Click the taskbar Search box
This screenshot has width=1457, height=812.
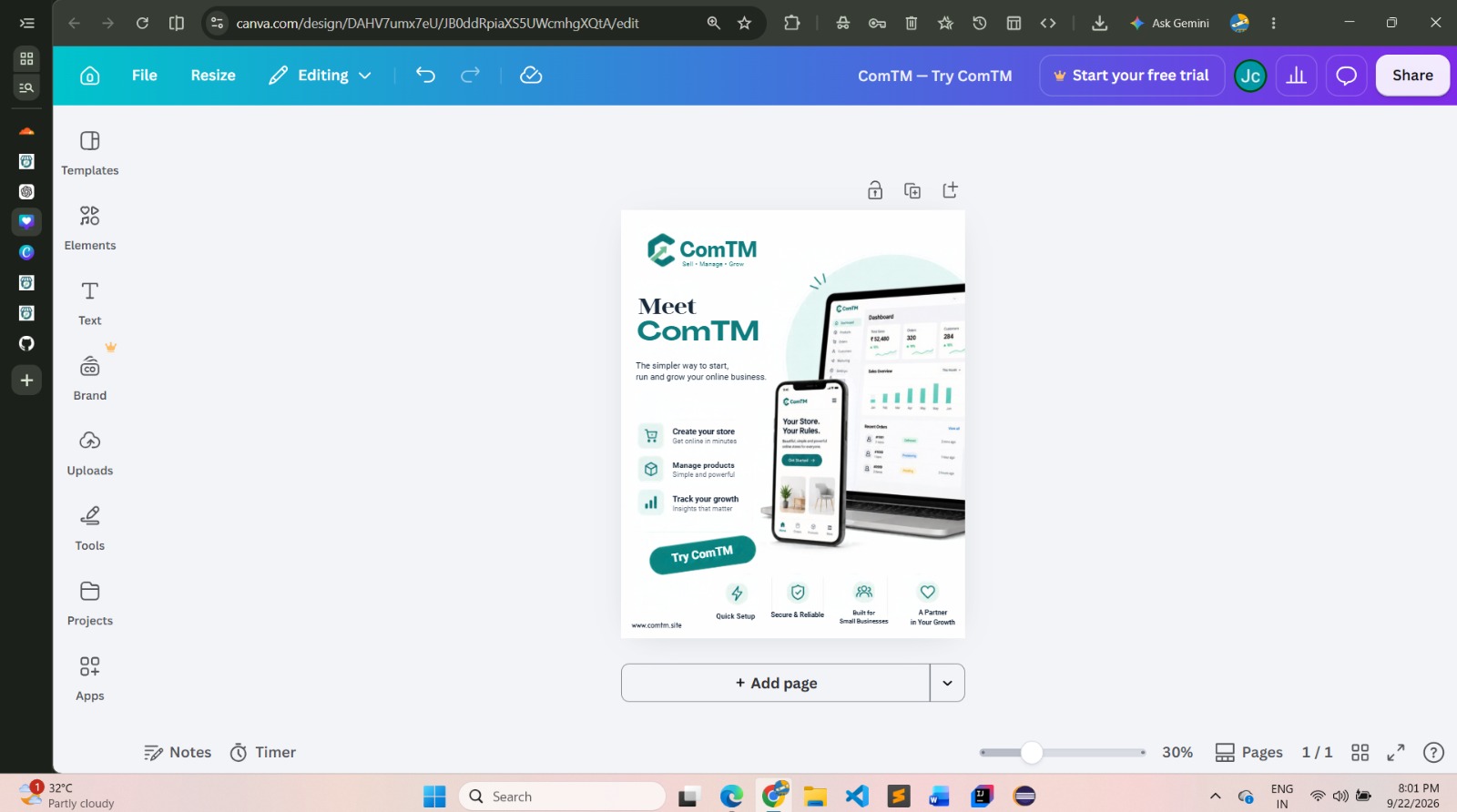[563, 797]
